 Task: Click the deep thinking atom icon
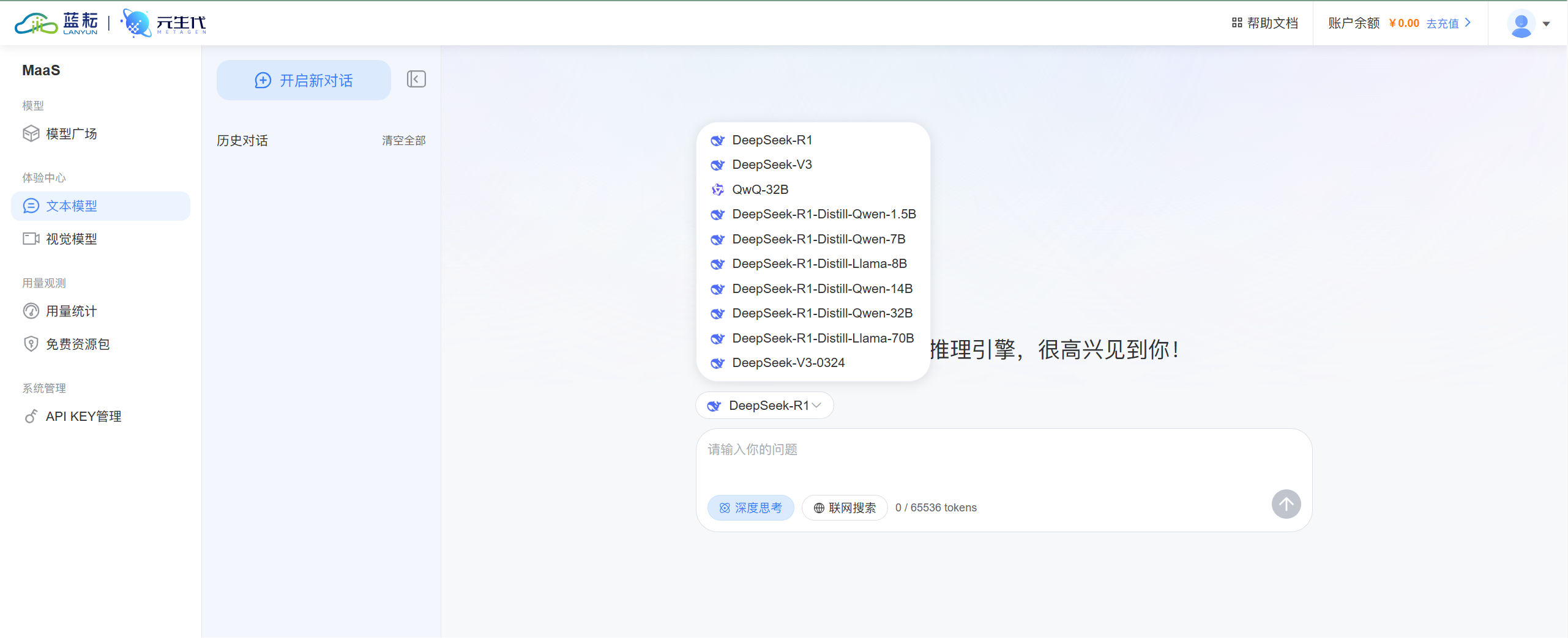[x=725, y=508]
